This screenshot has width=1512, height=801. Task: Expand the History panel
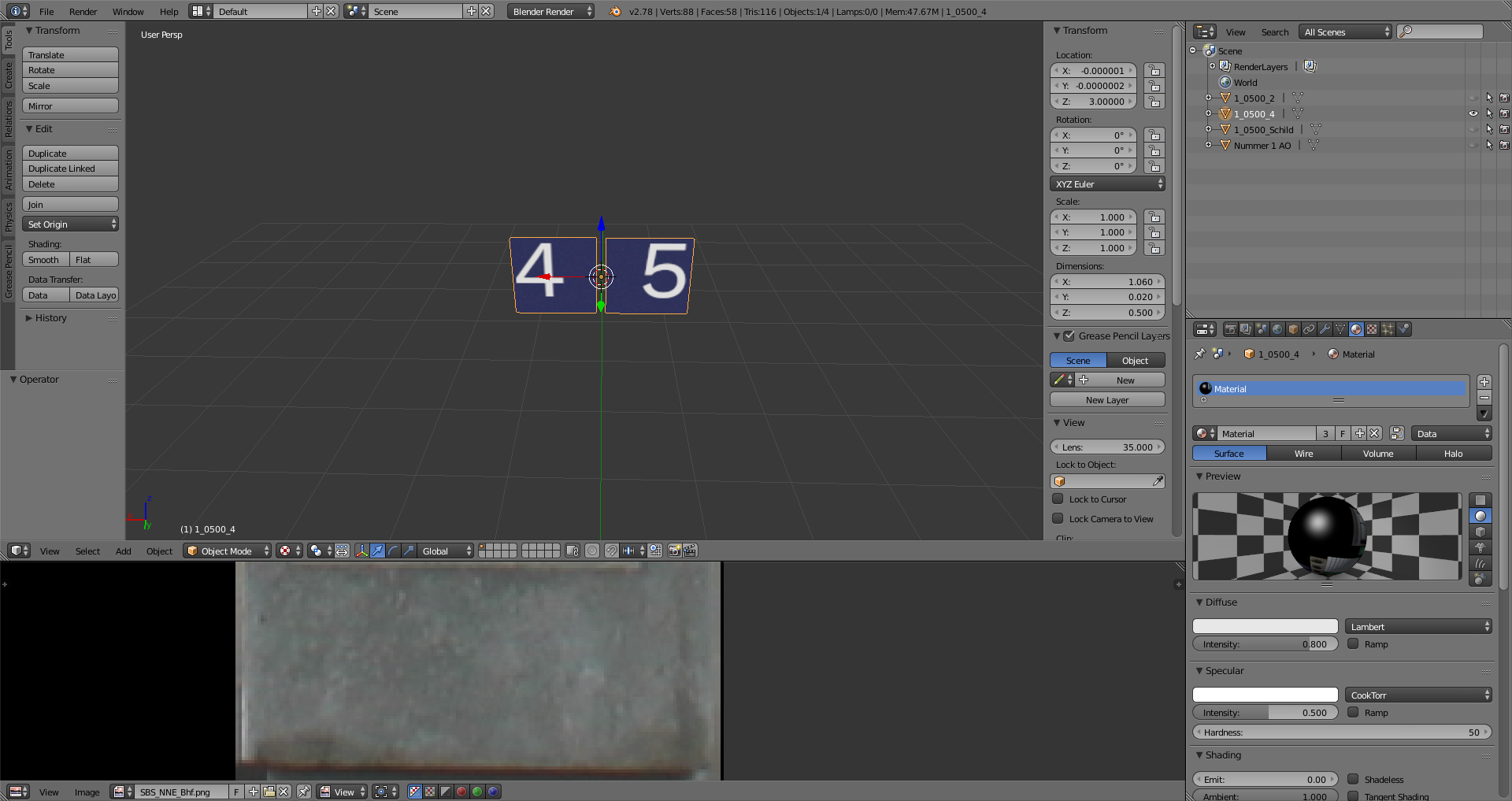(x=50, y=318)
